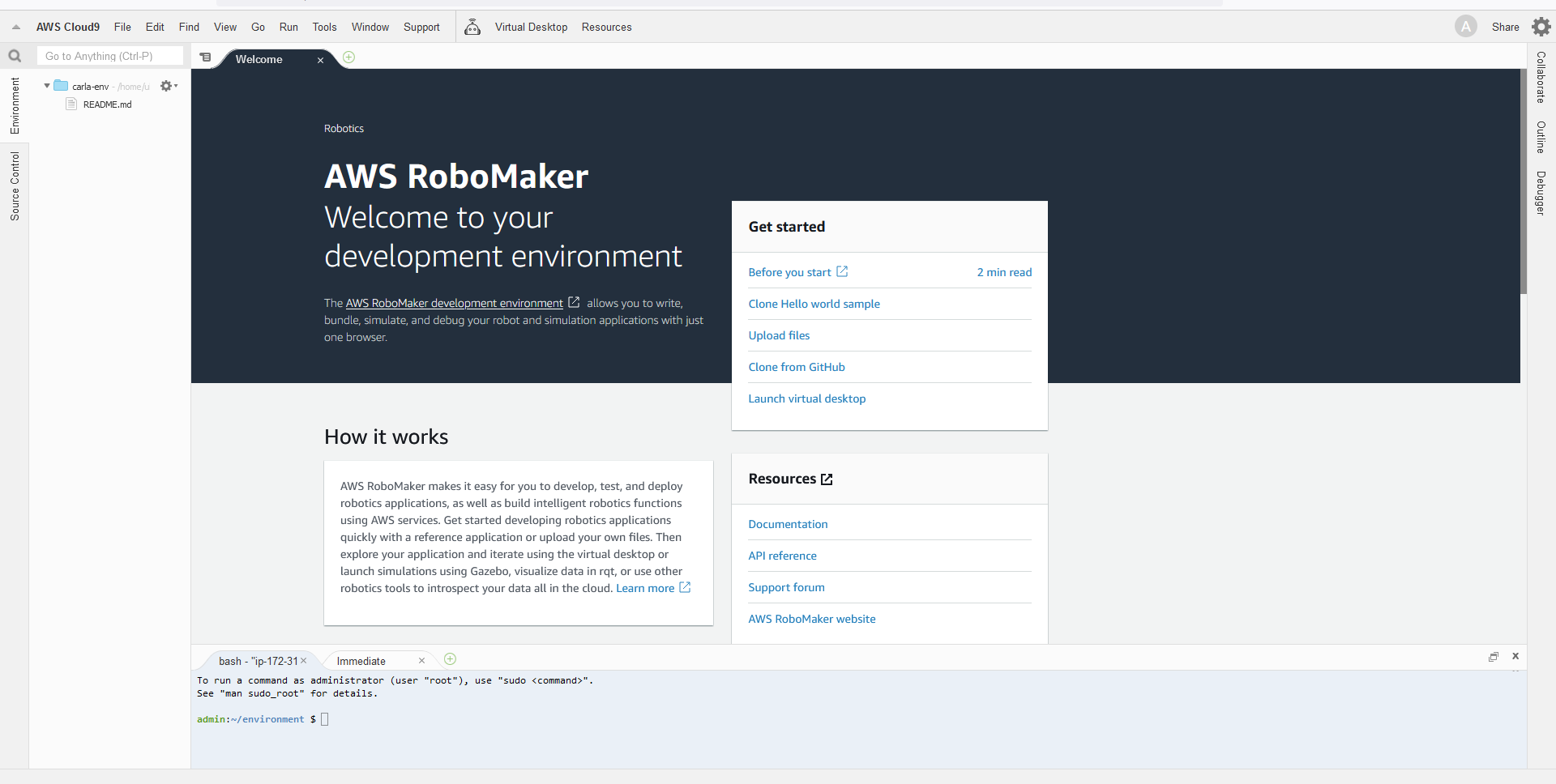This screenshot has width=1556, height=784.
Task: Click Clone Hello world sample link
Action: (814, 304)
